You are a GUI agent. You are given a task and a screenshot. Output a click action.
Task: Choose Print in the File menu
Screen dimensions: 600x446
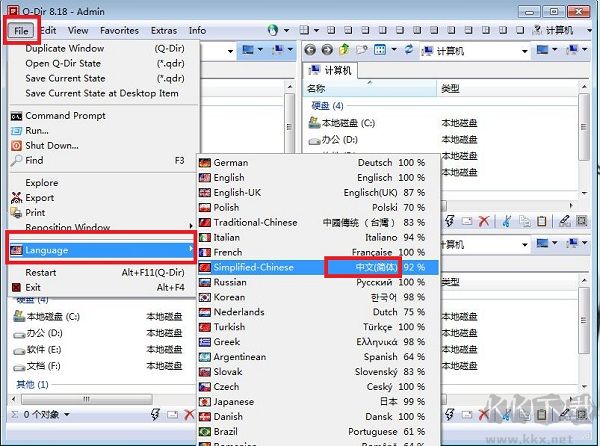point(102,213)
